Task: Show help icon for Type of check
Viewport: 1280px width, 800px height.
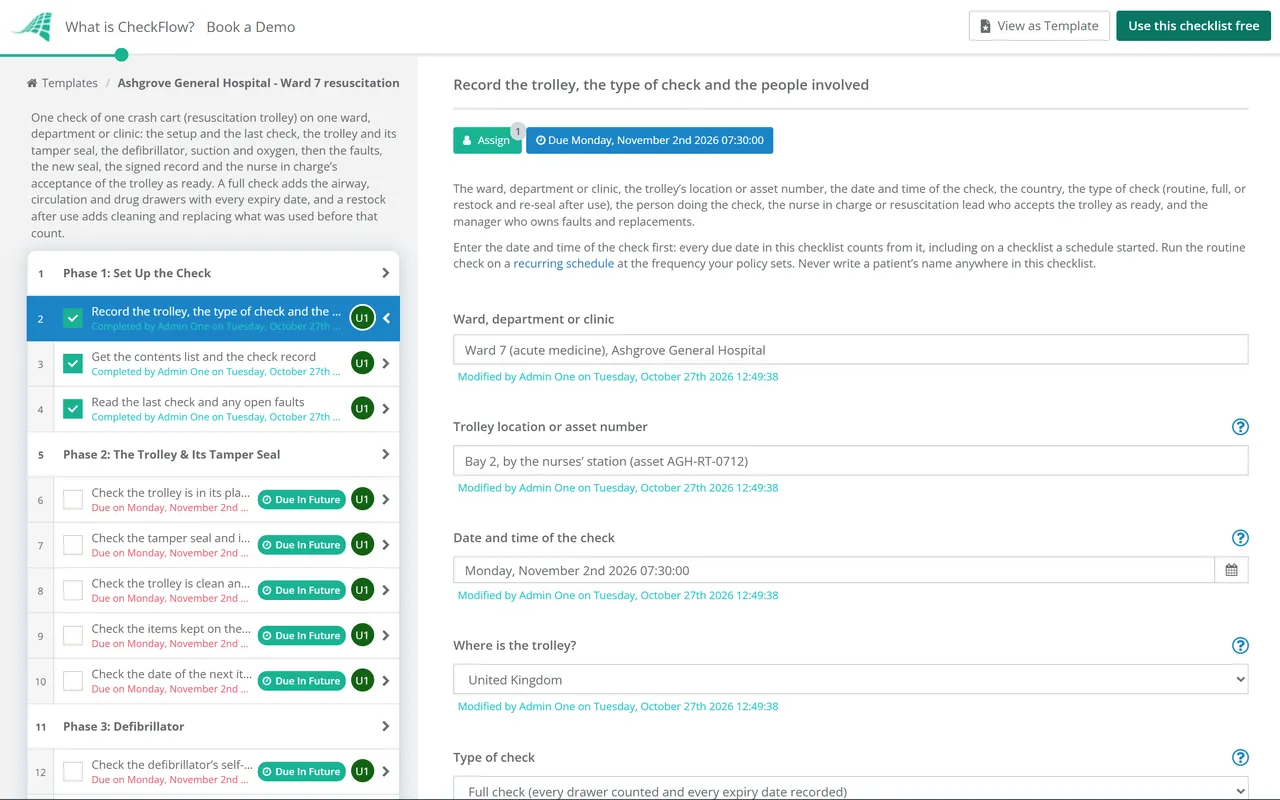Action: coord(1240,758)
